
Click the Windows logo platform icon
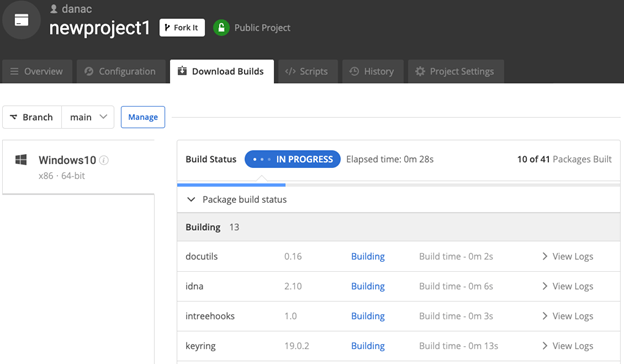[x=21, y=160]
